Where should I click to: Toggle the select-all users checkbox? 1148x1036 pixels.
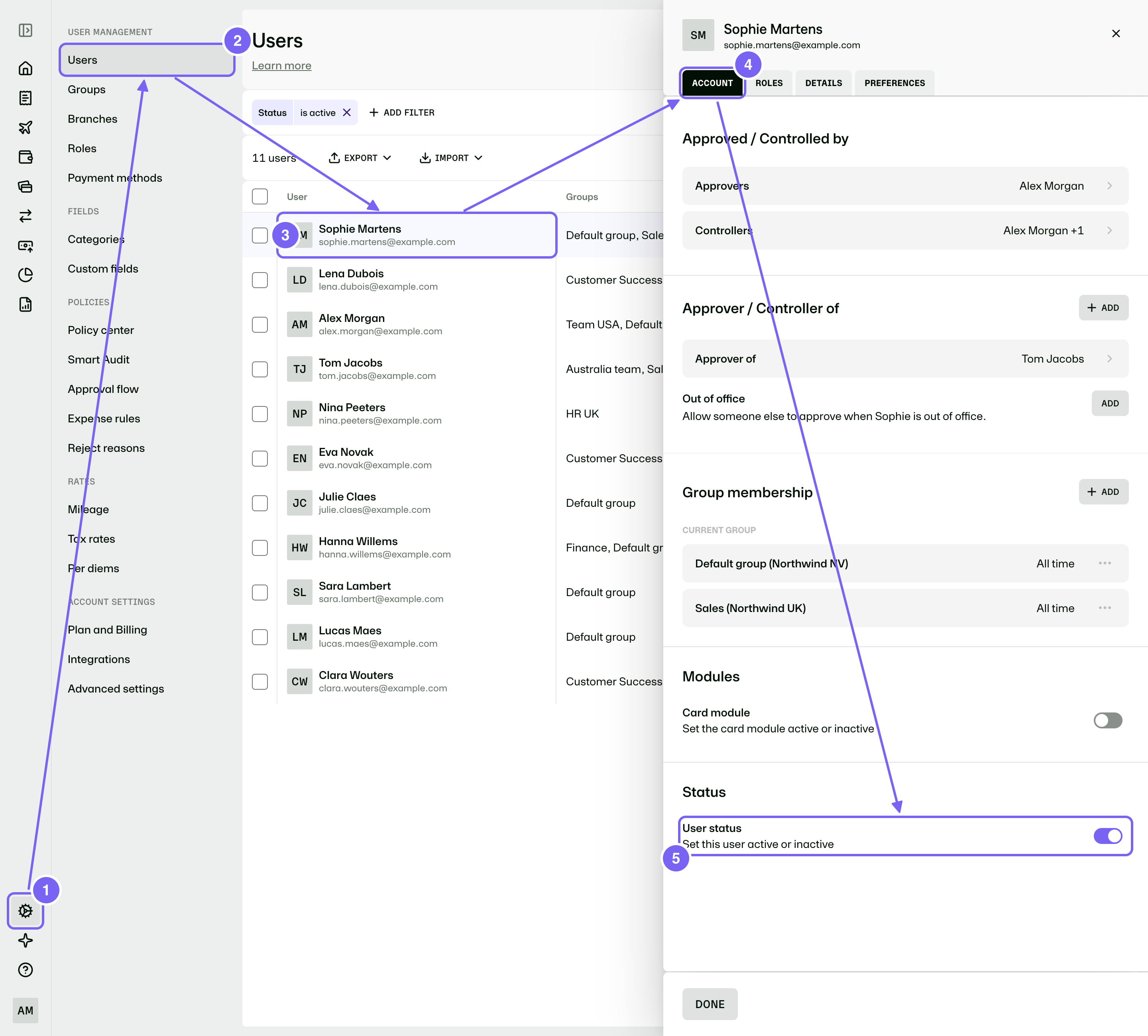point(259,196)
